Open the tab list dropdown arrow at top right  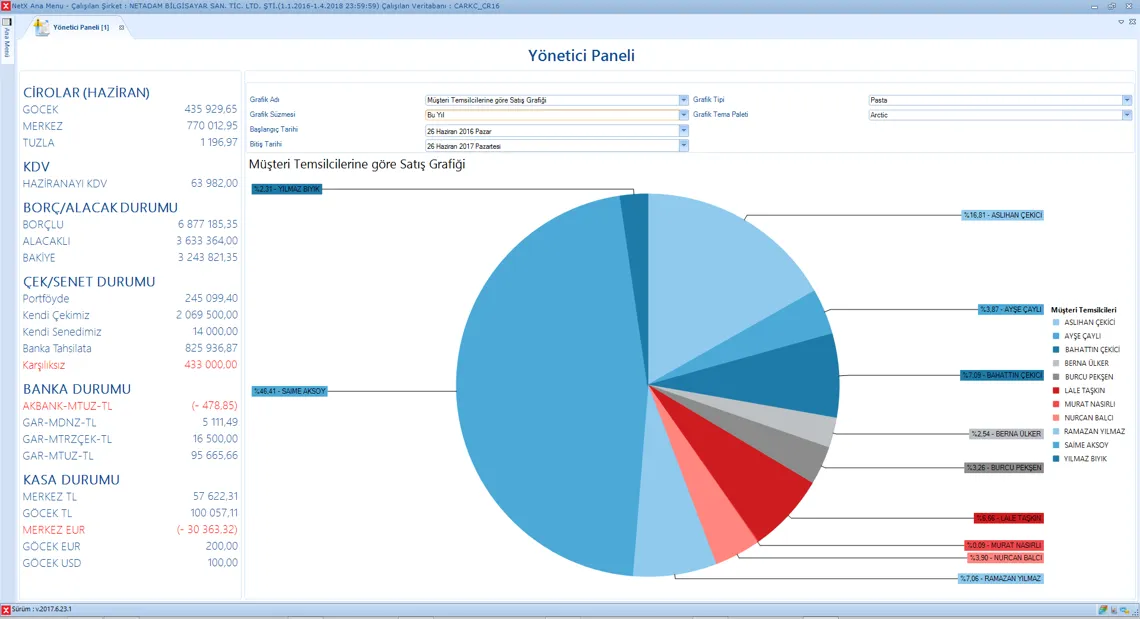pos(1121,22)
